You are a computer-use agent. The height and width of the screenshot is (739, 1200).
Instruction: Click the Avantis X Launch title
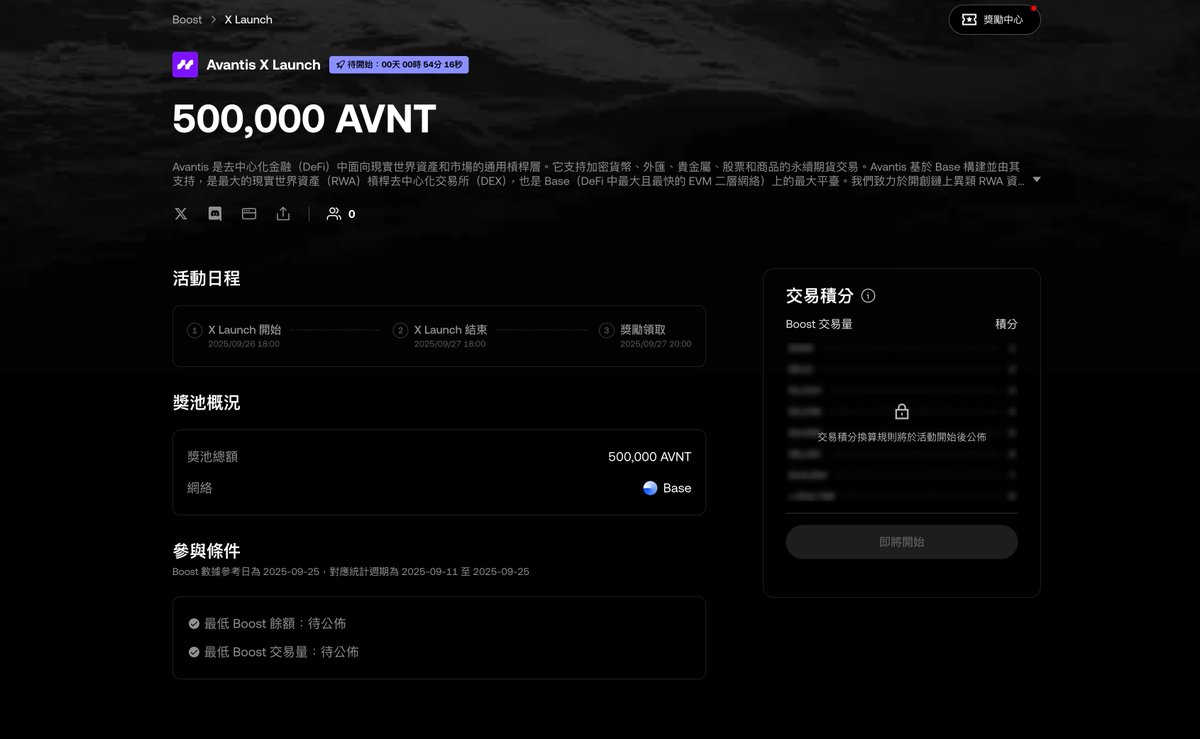[263, 65]
